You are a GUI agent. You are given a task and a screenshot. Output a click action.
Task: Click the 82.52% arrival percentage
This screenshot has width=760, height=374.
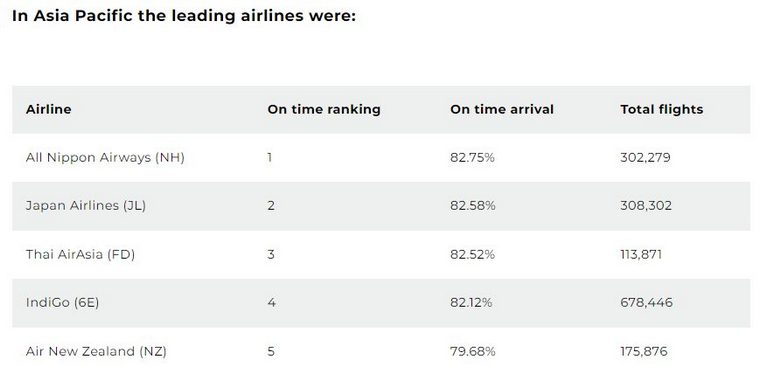(x=472, y=254)
